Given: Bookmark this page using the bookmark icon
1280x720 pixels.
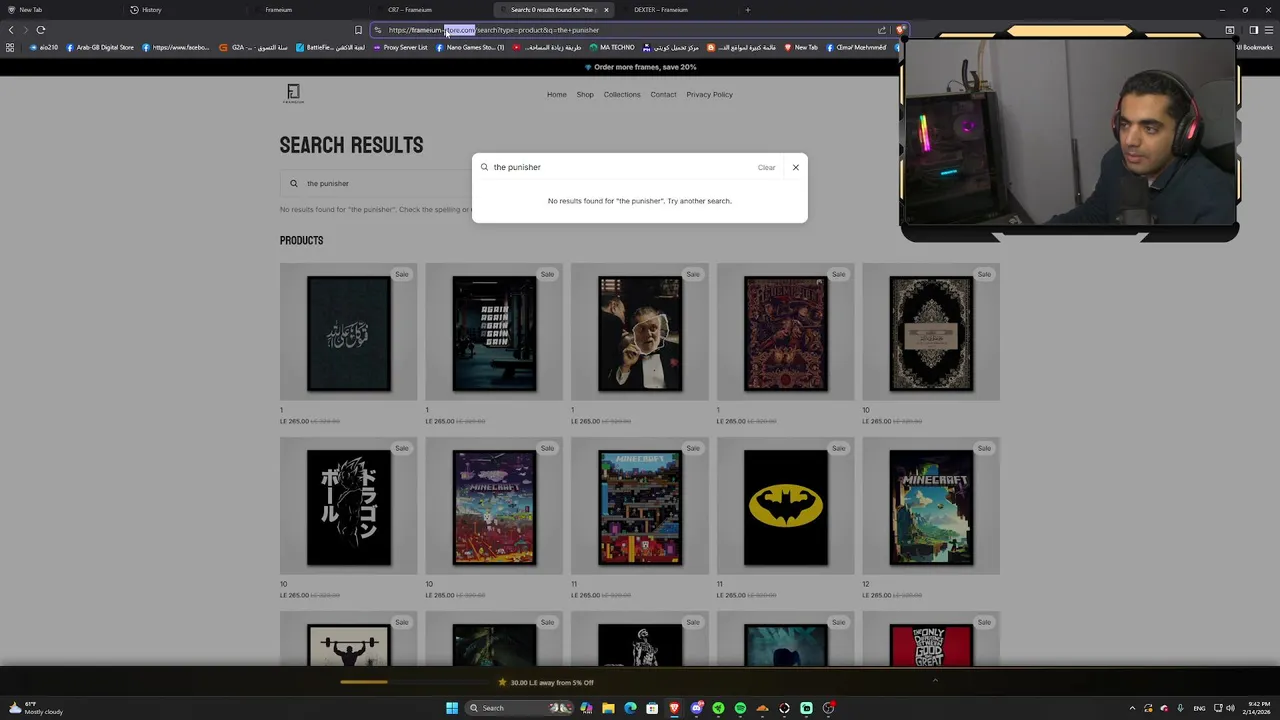Looking at the screenshot, I should click(358, 30).
